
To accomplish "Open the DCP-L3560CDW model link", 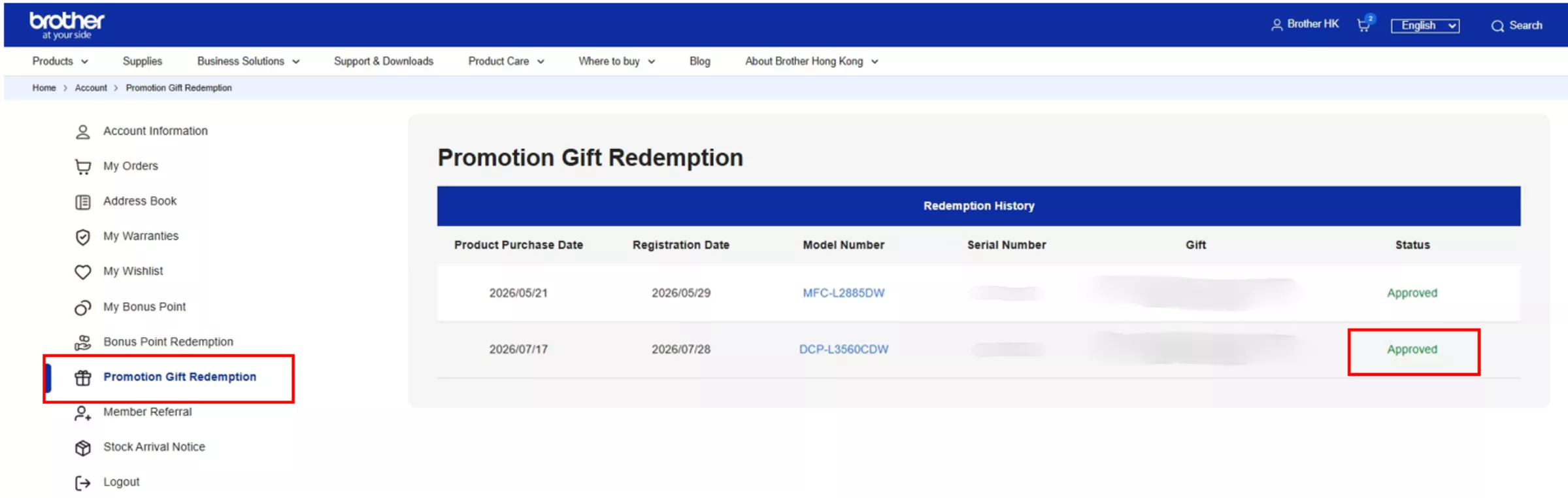I will click(843, 349).
